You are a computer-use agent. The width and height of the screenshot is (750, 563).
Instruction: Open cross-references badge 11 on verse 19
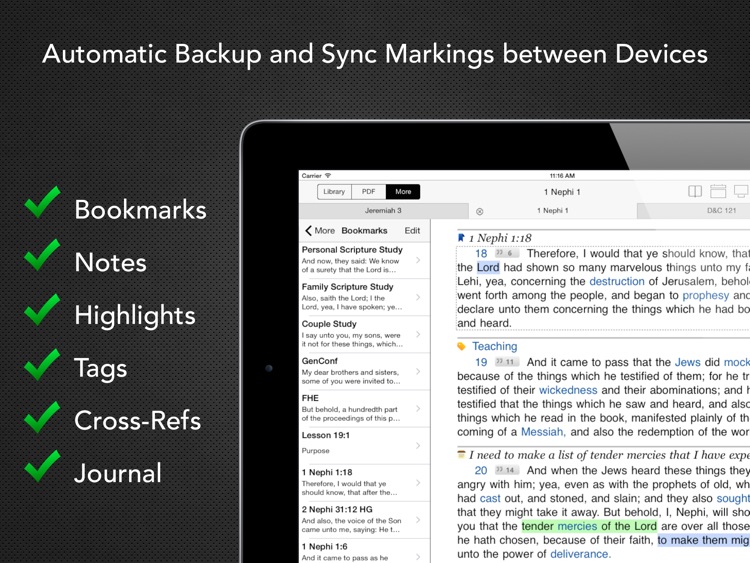click(506, 362)
